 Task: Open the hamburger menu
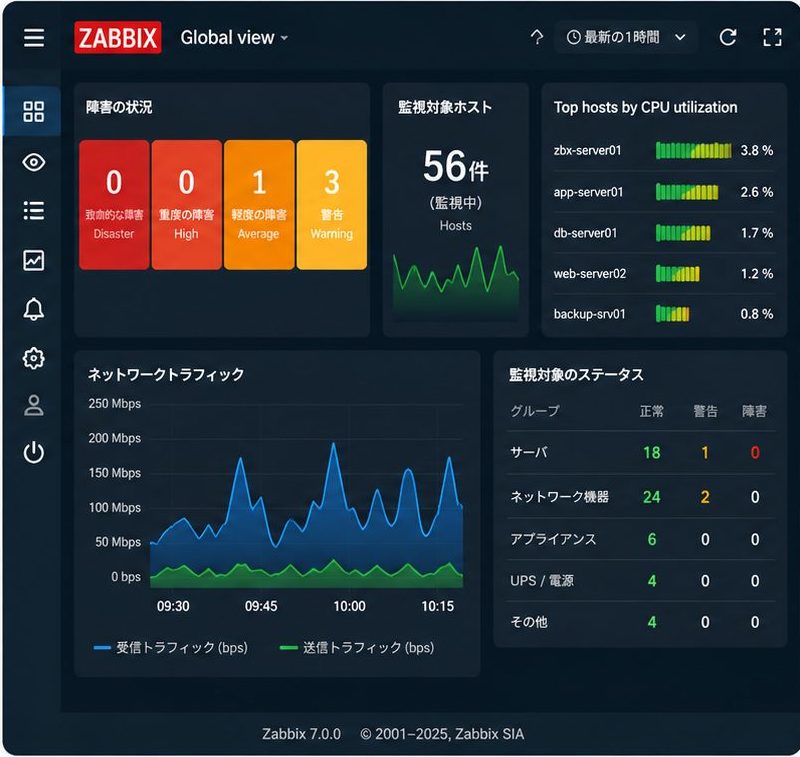tap(34, 37)
